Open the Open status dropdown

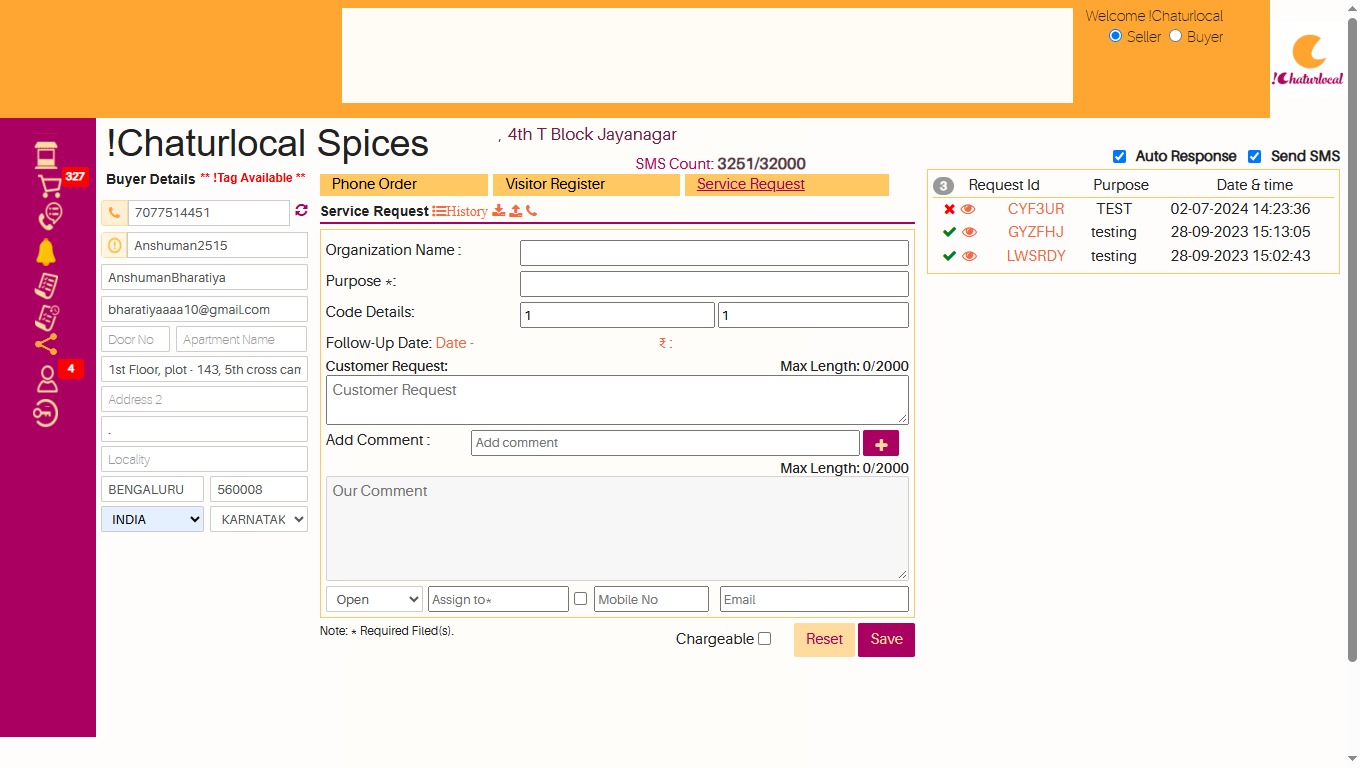(x=374, y=599)
